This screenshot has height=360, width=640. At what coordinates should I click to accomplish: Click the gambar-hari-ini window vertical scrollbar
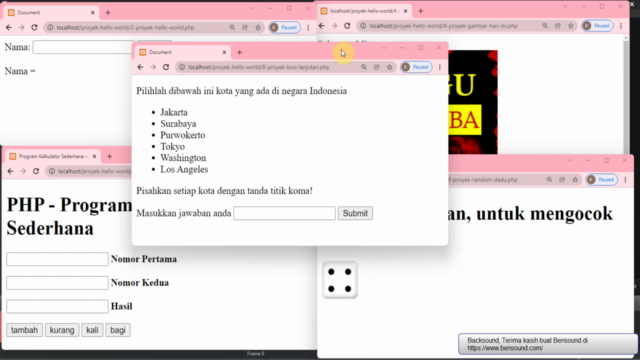[x=626, y=94]
